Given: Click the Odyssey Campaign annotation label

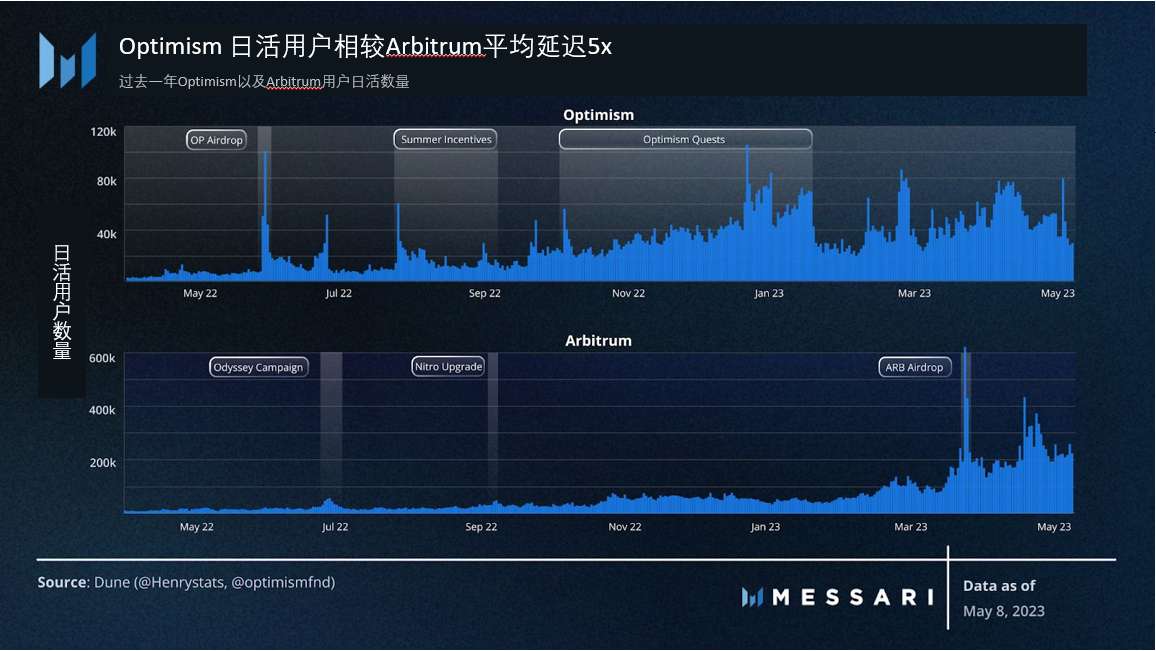Looking at the screenshot, I should pos(258,367).
